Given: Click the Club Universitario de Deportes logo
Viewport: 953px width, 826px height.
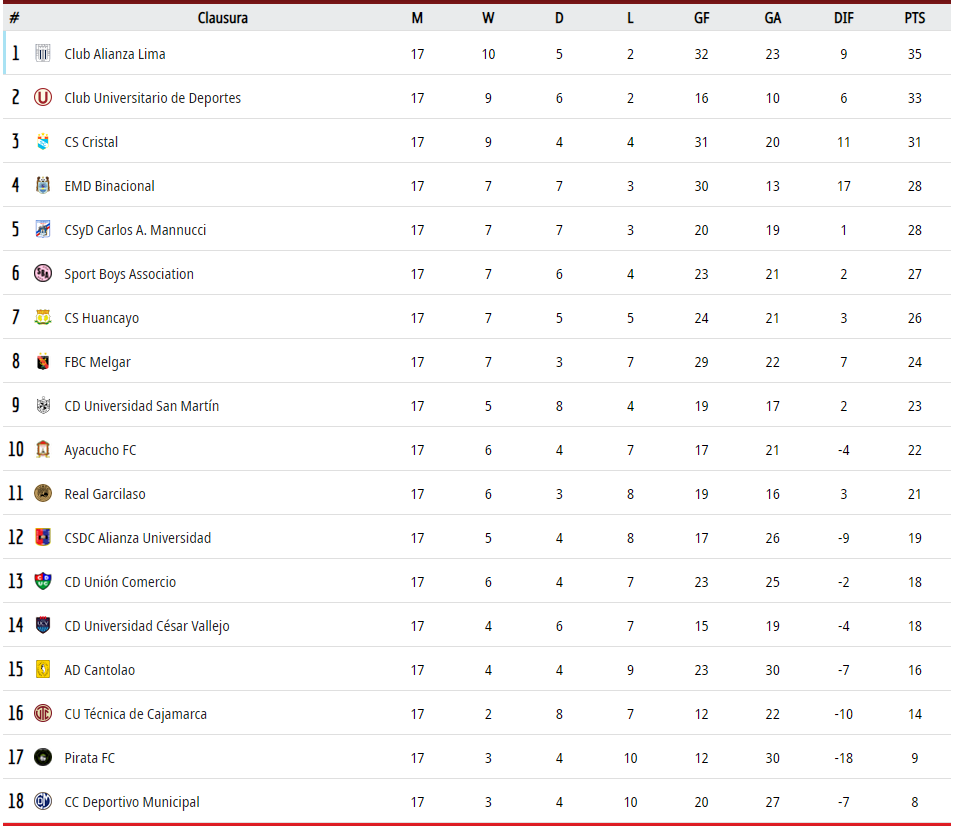Looking at the screenshot, I should pyautogui.click(x=43, y=97).
